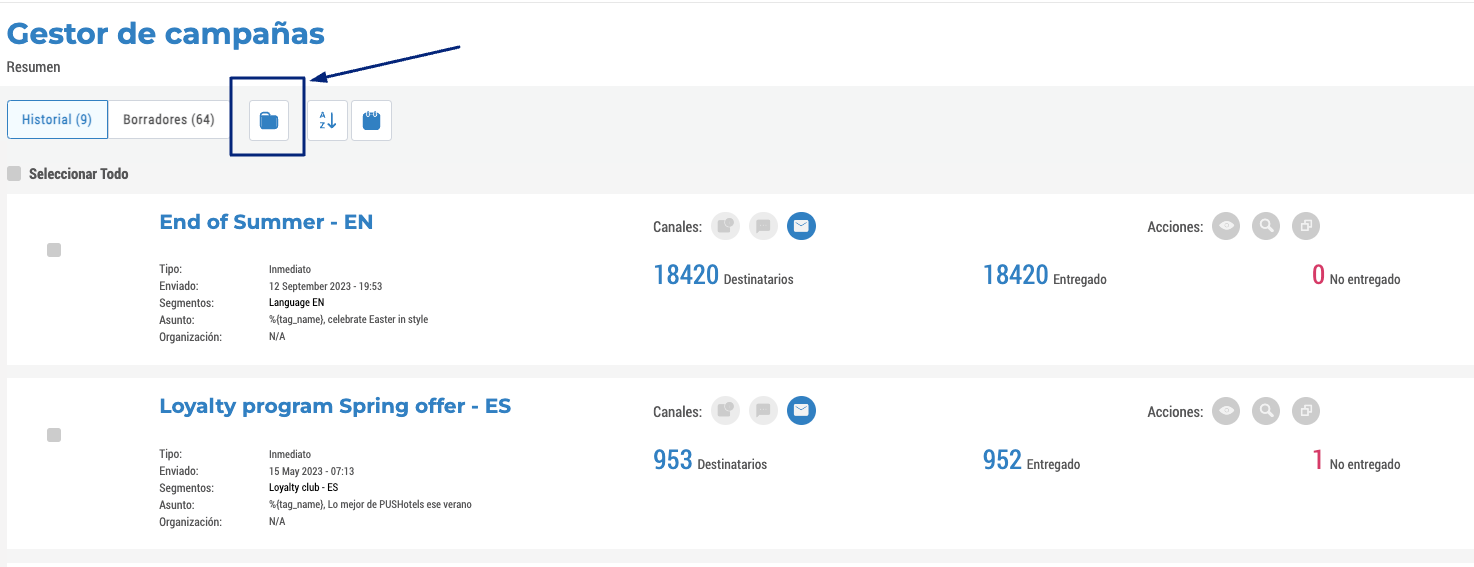Open the End of Summer - EN campaign title
1474x567 pixels.
pyautogui.click(x=266, y=222)
